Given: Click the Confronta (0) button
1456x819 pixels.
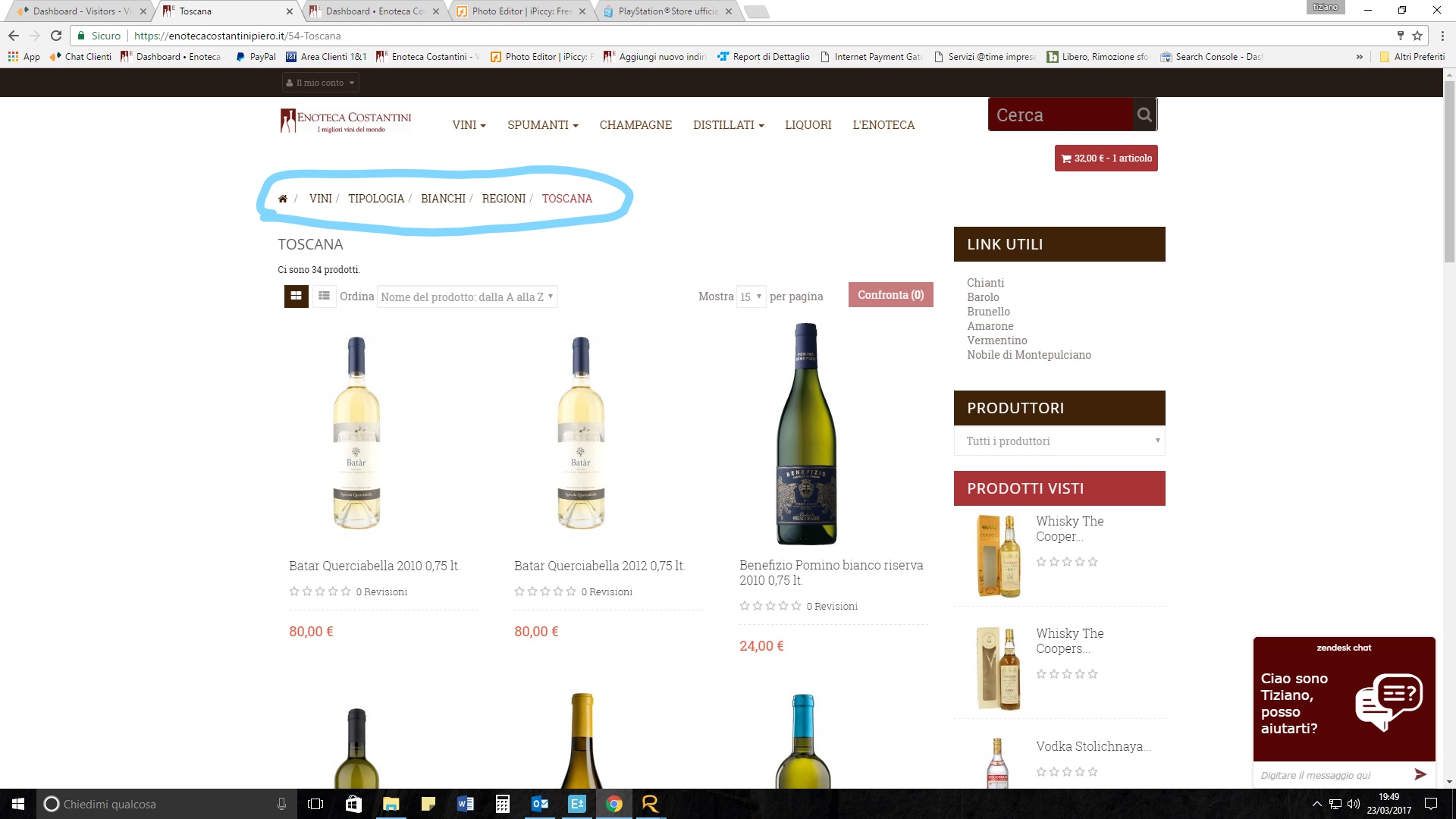Looking at the screenshot, I should [x=890, y=295].
